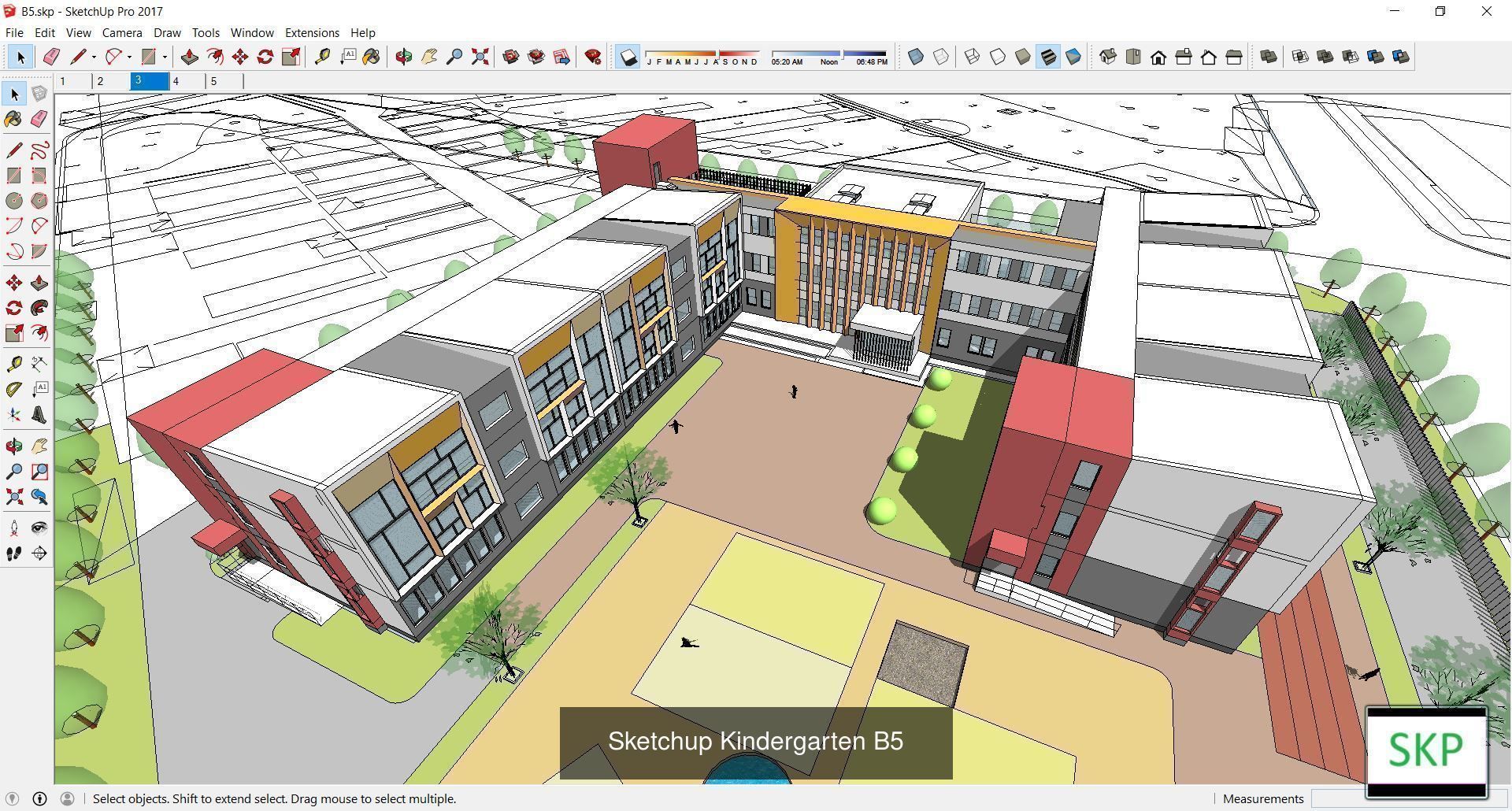The width and height of the screenshot is (1512, 811).
Task: Open the Extension Manager ruby icon
Action: (593, 57)
